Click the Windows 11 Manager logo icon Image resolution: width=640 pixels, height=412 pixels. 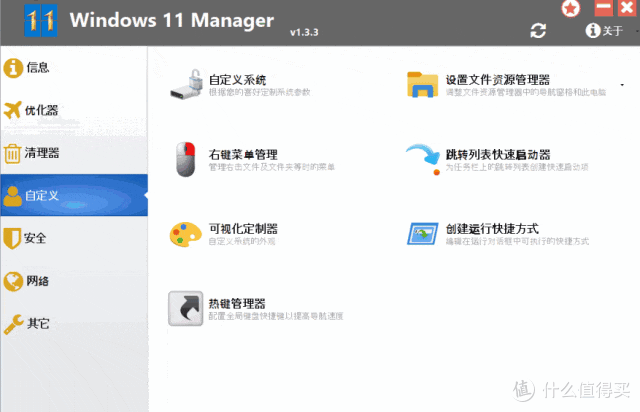(40, 20)
